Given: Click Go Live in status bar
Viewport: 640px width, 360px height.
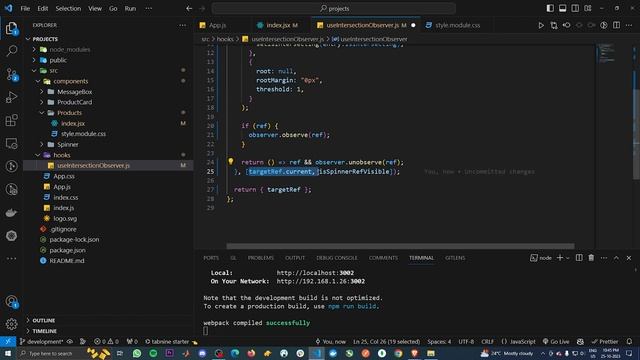Looking at the screenshot, I should click(556, 341).
